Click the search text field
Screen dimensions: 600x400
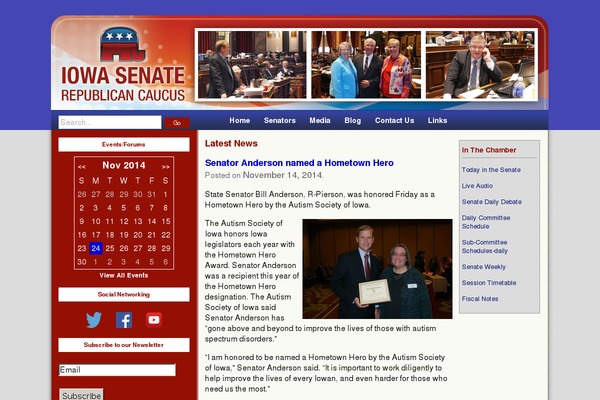coord(110,122)
